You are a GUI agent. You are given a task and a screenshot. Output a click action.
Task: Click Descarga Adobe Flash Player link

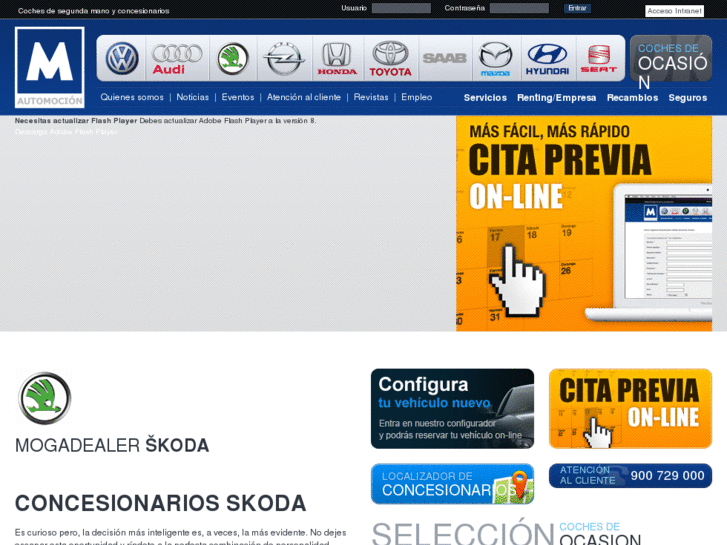point(66,132)
